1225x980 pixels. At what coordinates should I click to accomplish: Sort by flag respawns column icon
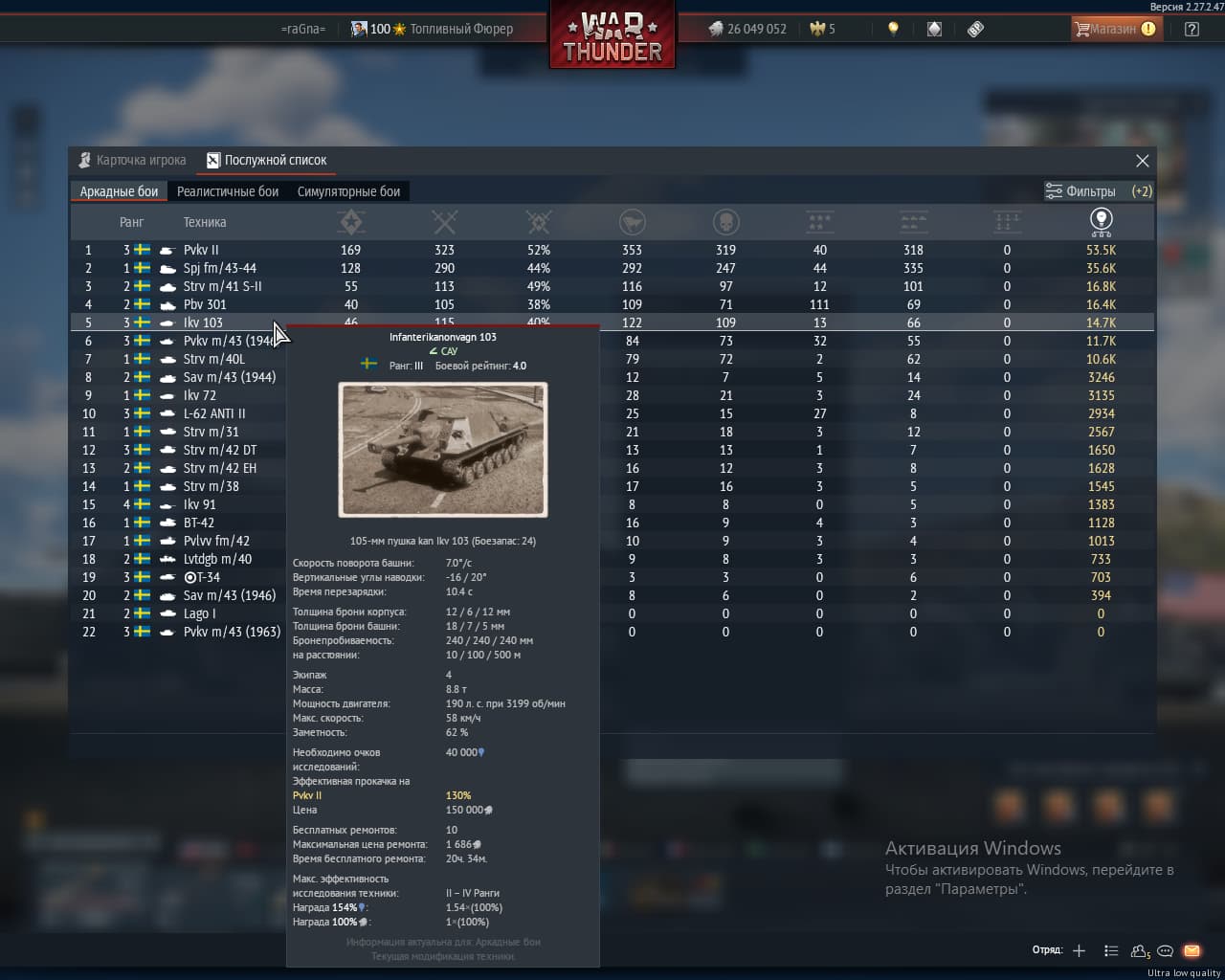(x=632, y=222)
